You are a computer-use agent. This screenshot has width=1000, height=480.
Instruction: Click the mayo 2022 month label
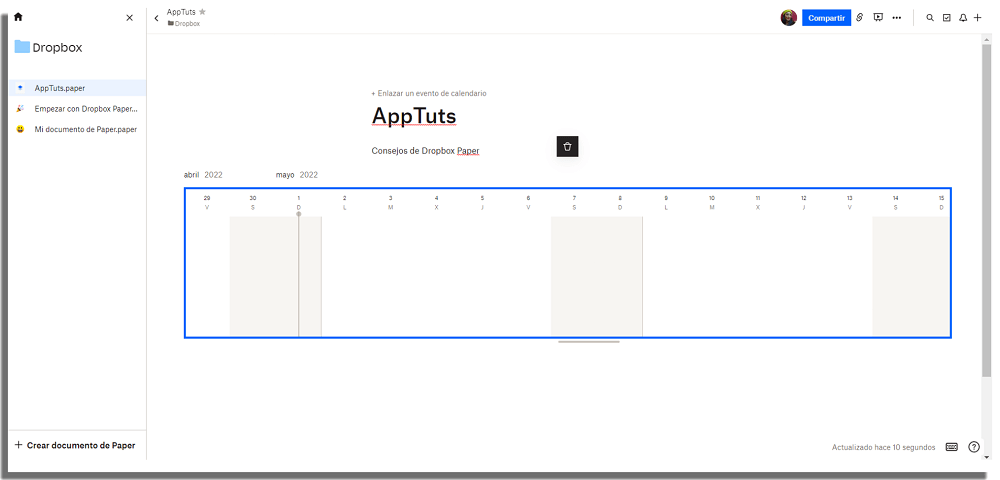(297, 175)
